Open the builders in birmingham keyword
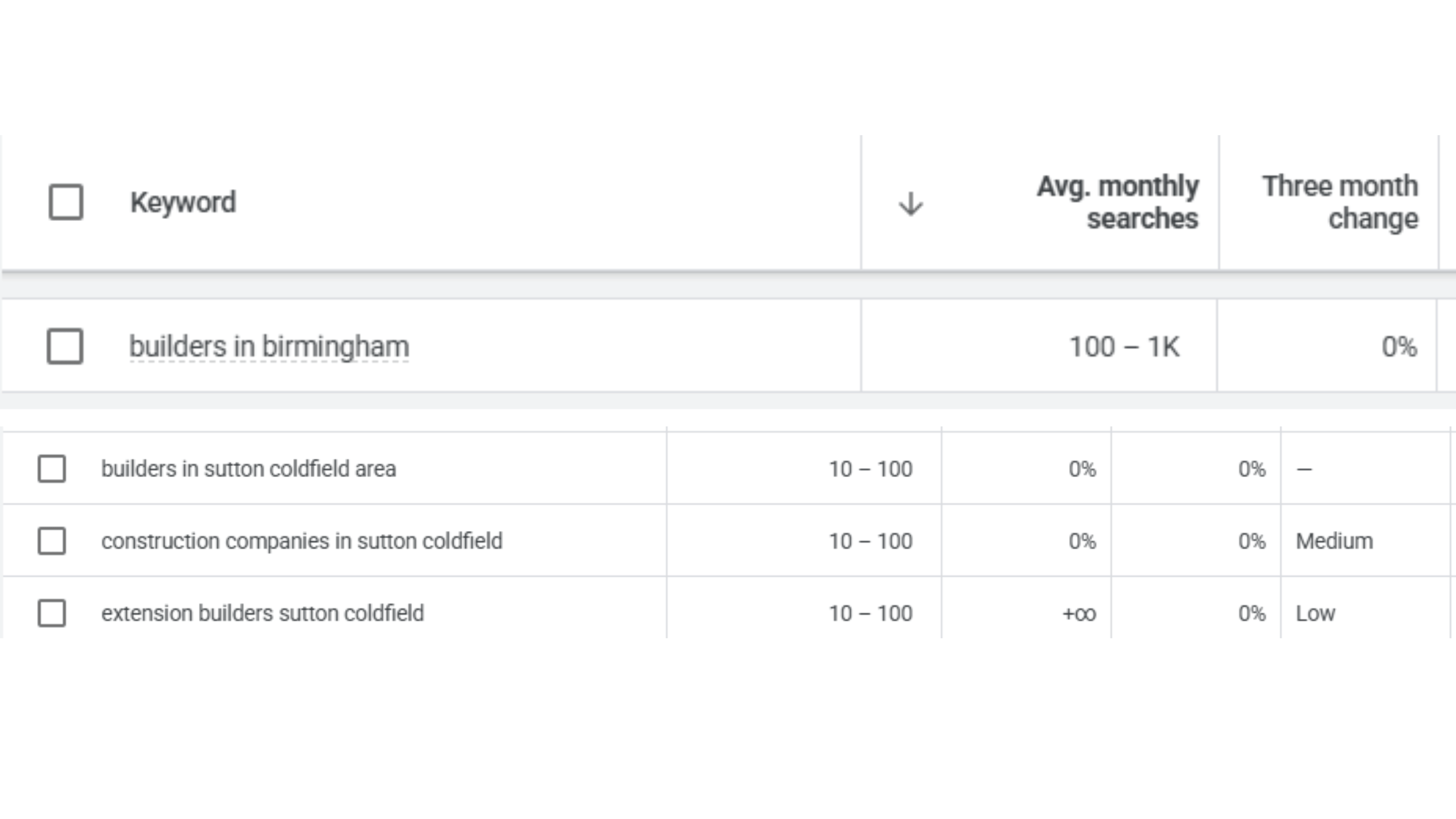The width and height of the screenshot is (1456, 819). pyautogui.click(x=269, y=346)
